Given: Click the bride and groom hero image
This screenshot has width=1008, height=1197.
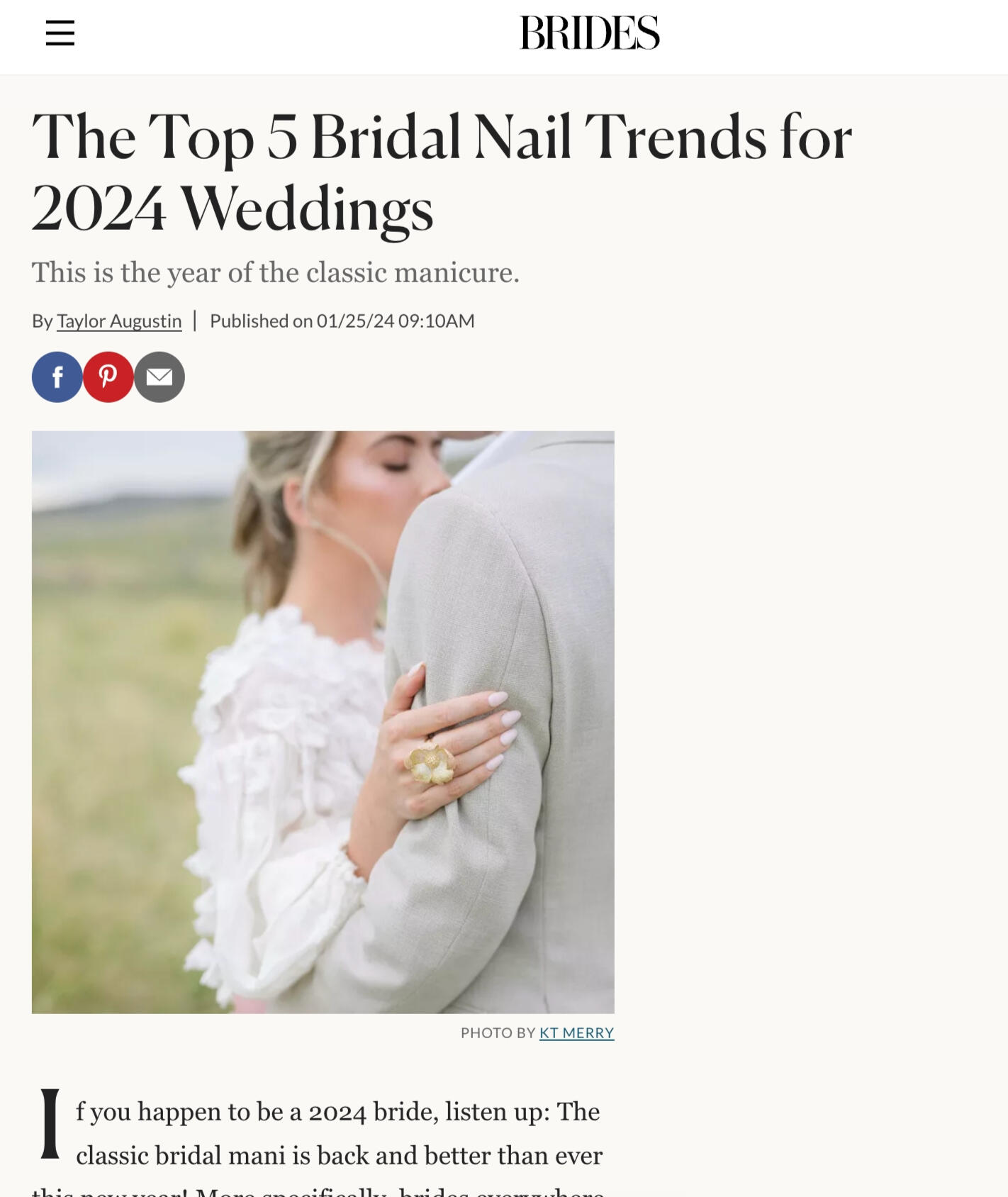Looking at the screenshot, I should point(323,722).
